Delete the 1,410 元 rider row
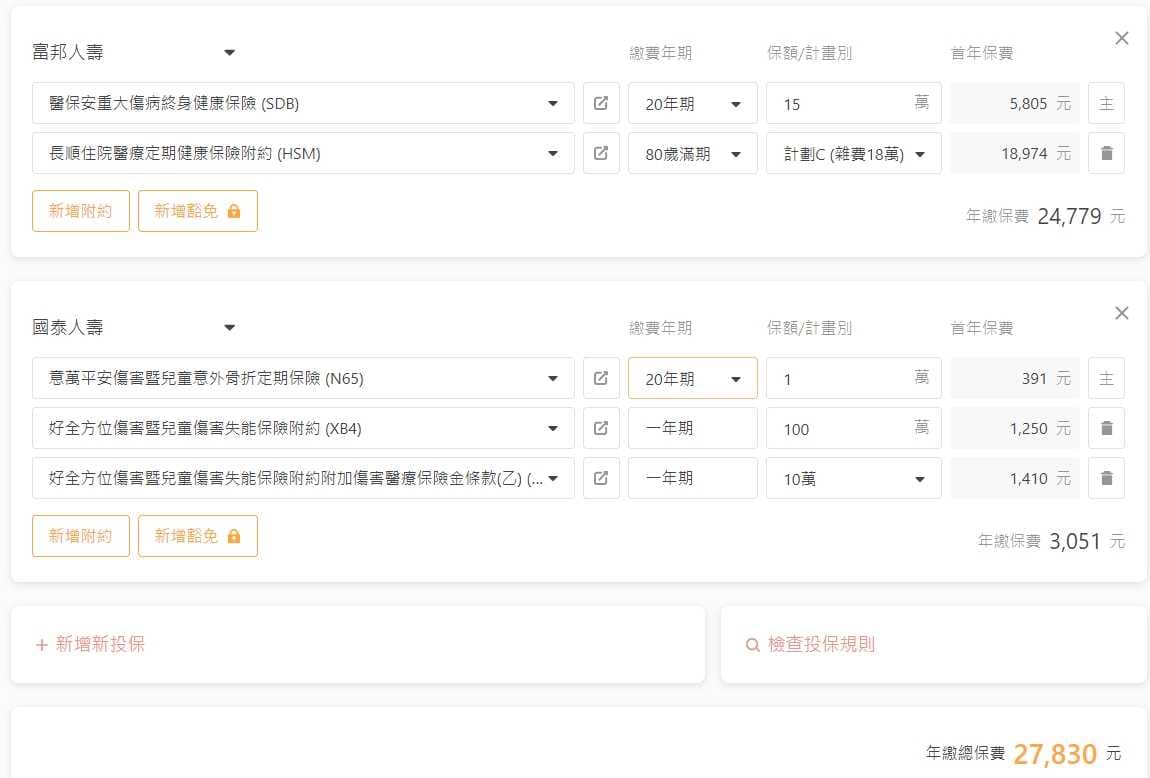Image resolution: width=1150 pixels, height=778 pixels. point(1106,478)
